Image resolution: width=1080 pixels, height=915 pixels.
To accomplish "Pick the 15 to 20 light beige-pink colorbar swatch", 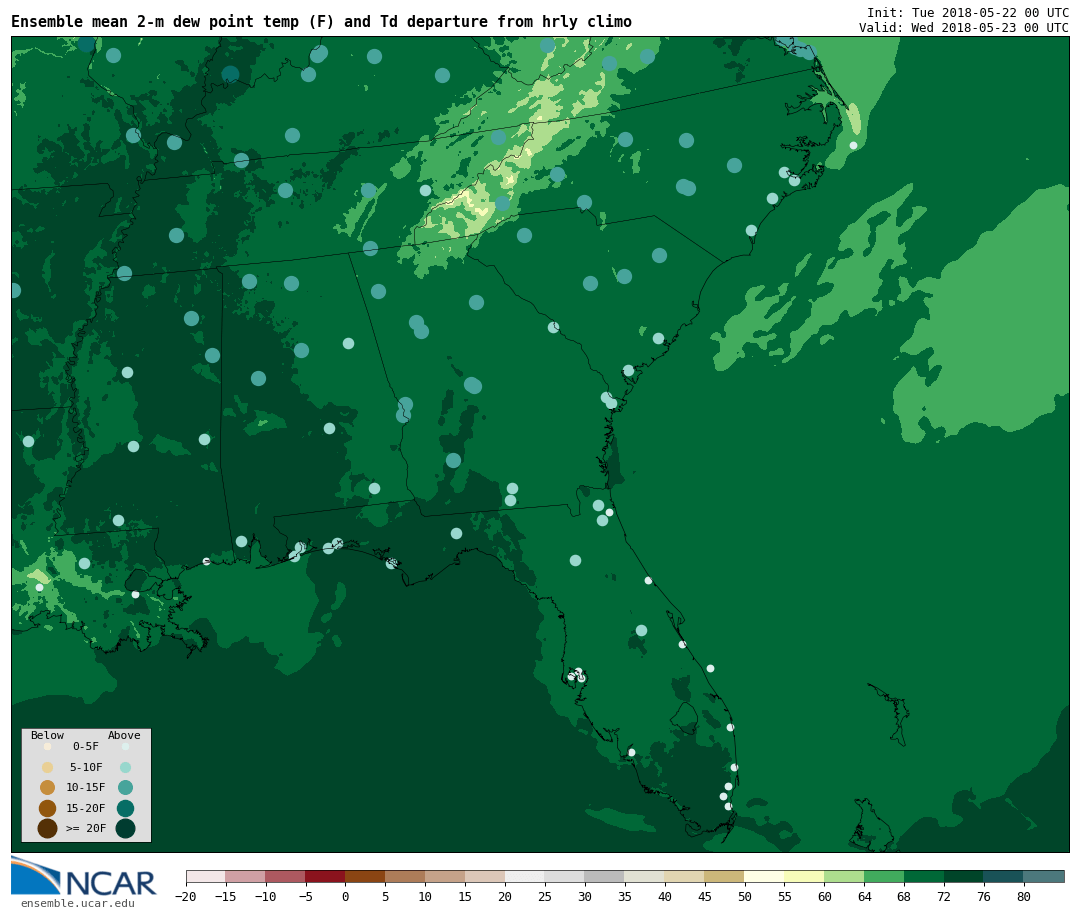I will point(485,876).
